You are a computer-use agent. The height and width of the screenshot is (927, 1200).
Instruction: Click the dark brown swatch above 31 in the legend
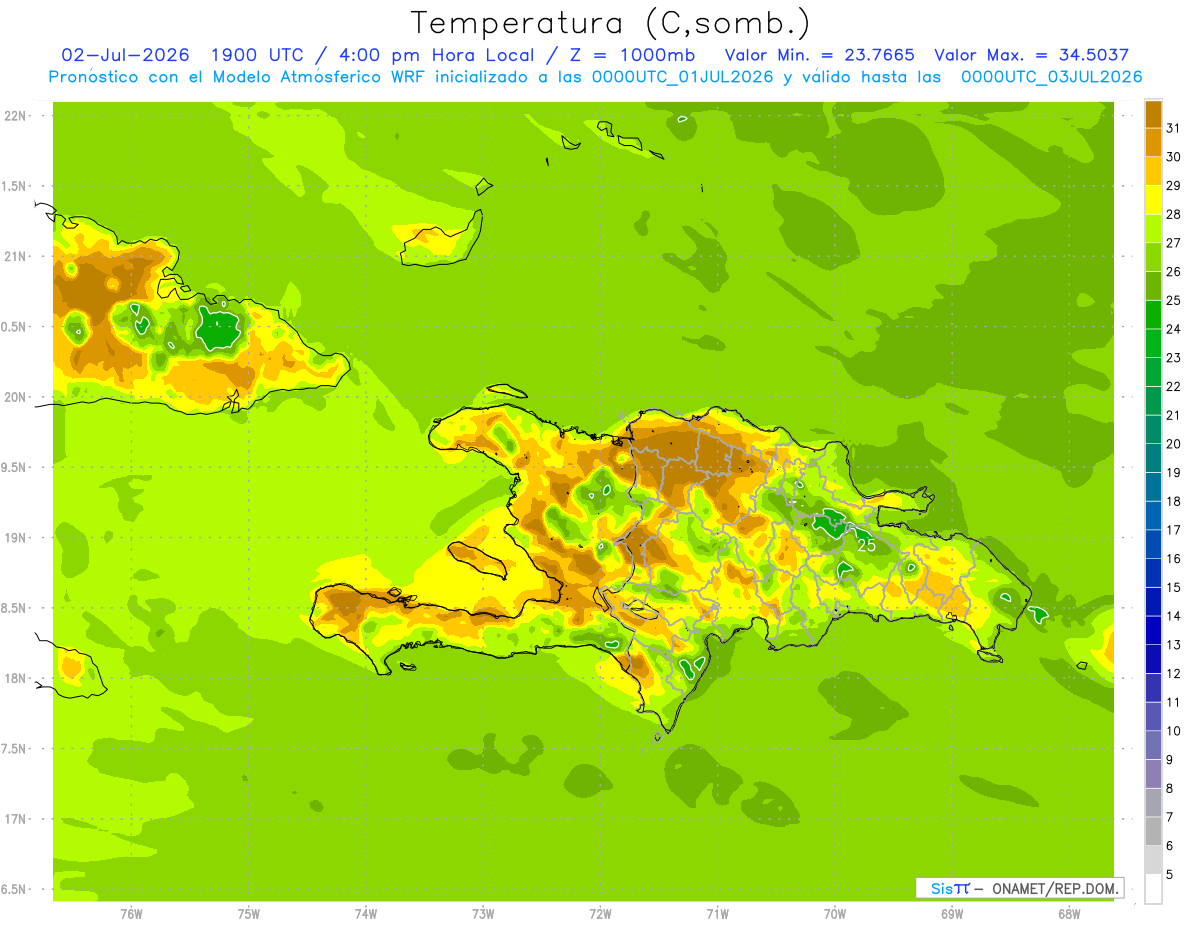click(1153, 114)
